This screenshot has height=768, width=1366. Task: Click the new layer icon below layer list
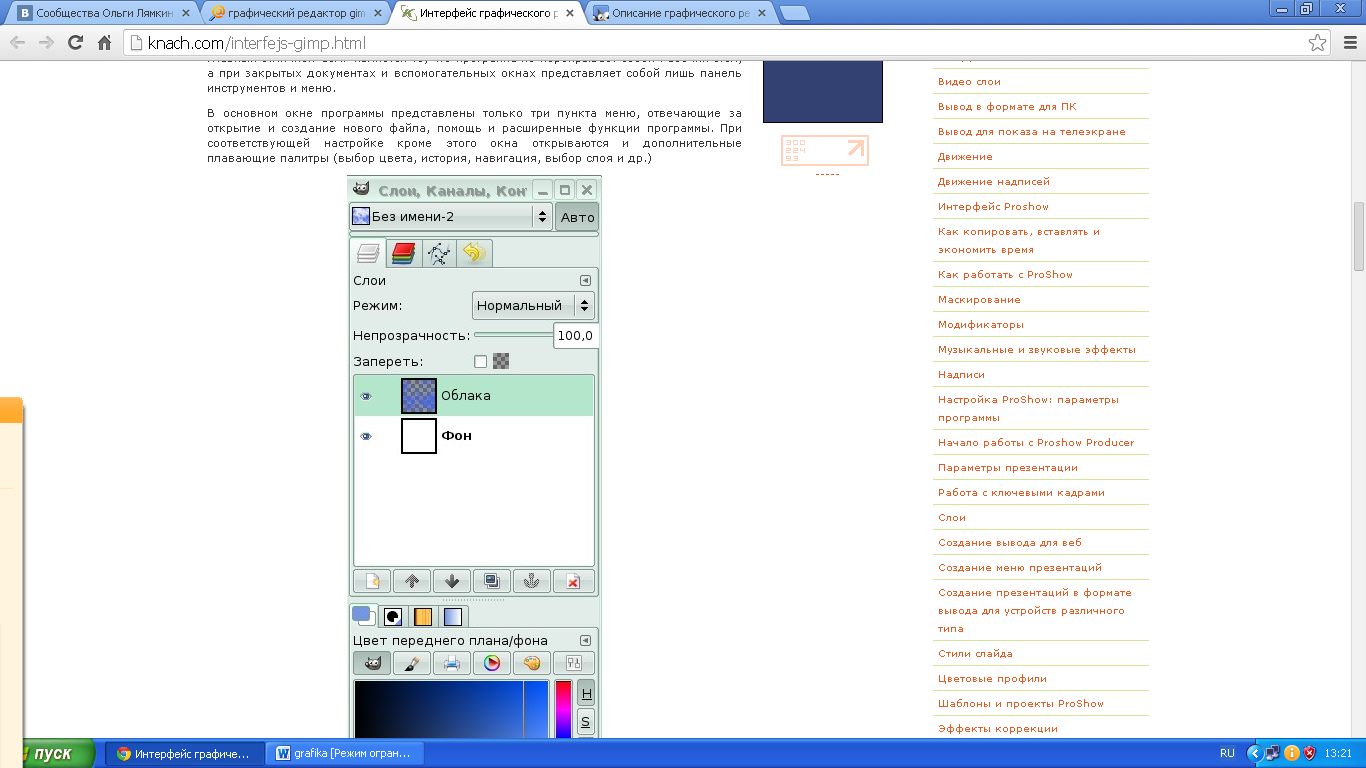pos(372,581)
